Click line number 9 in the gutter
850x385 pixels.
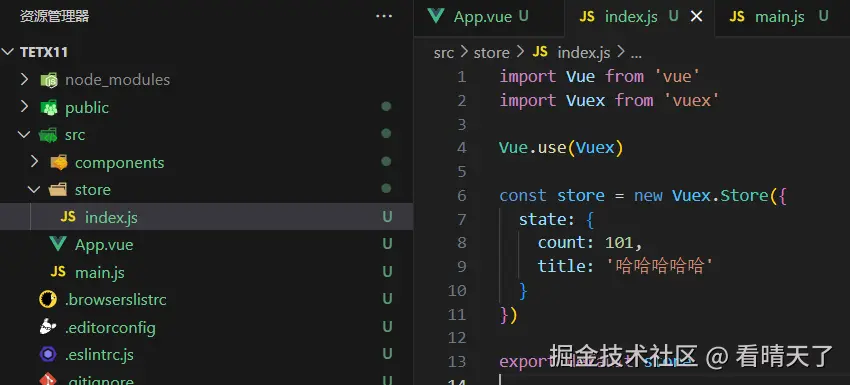pos(461,266)
